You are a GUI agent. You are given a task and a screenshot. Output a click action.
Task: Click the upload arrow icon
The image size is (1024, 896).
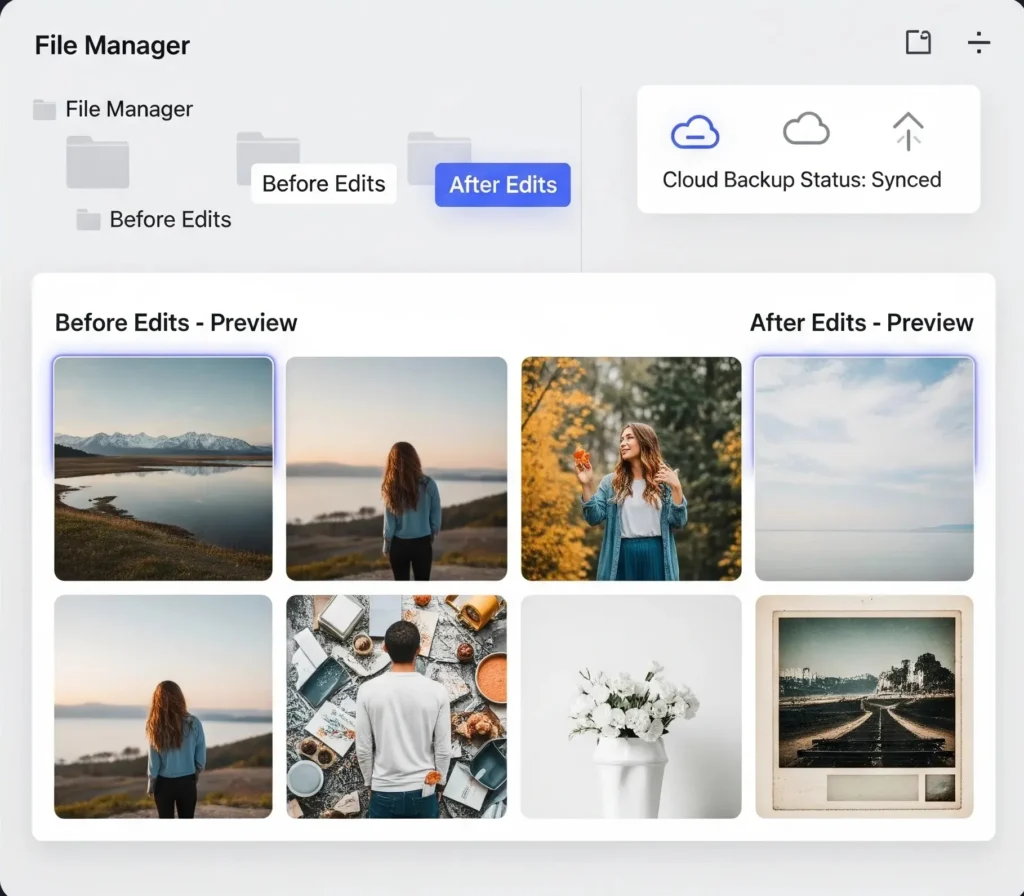click(x=907, y=131)
